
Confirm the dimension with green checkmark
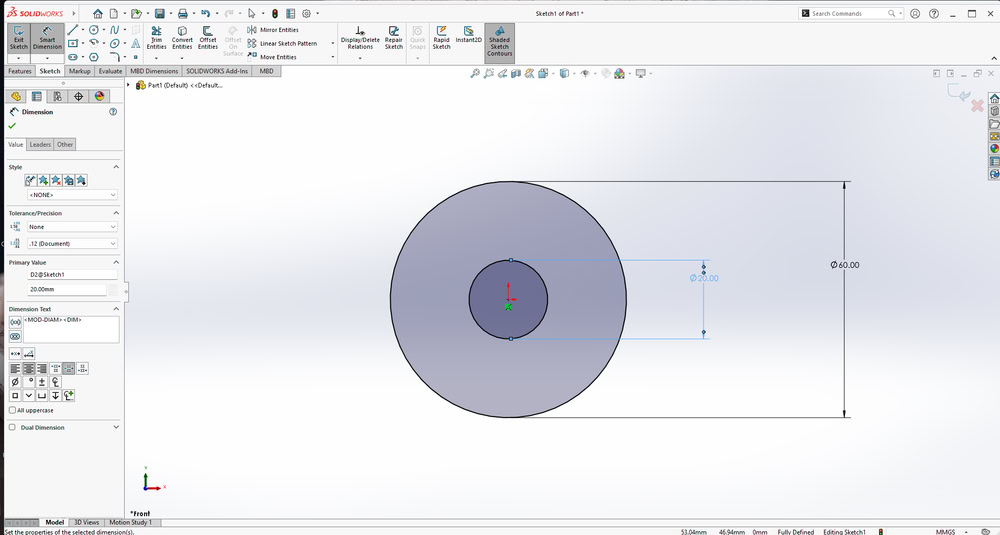click(12, 126)
